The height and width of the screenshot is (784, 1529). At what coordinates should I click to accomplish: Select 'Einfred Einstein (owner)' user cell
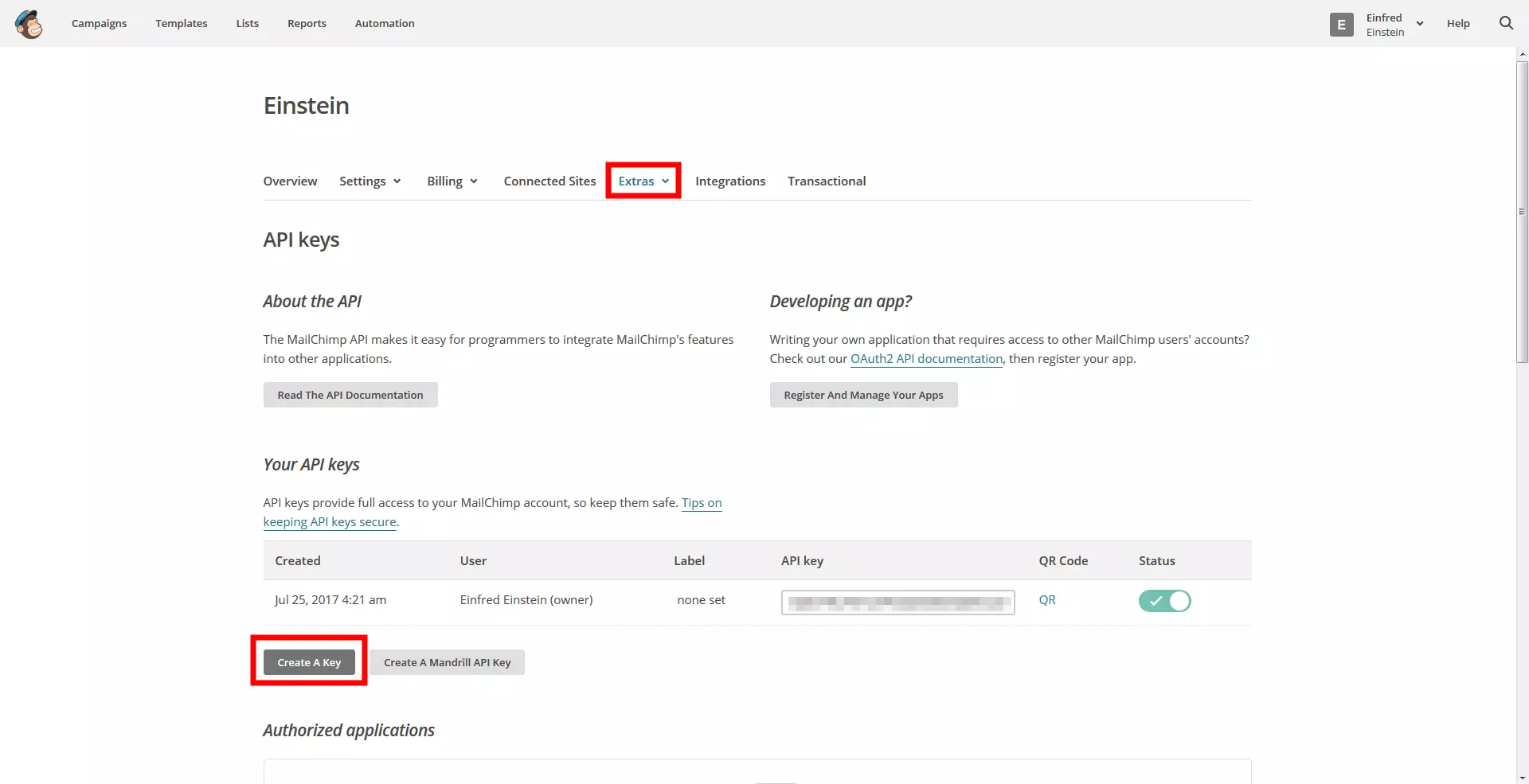coord(526,600)
